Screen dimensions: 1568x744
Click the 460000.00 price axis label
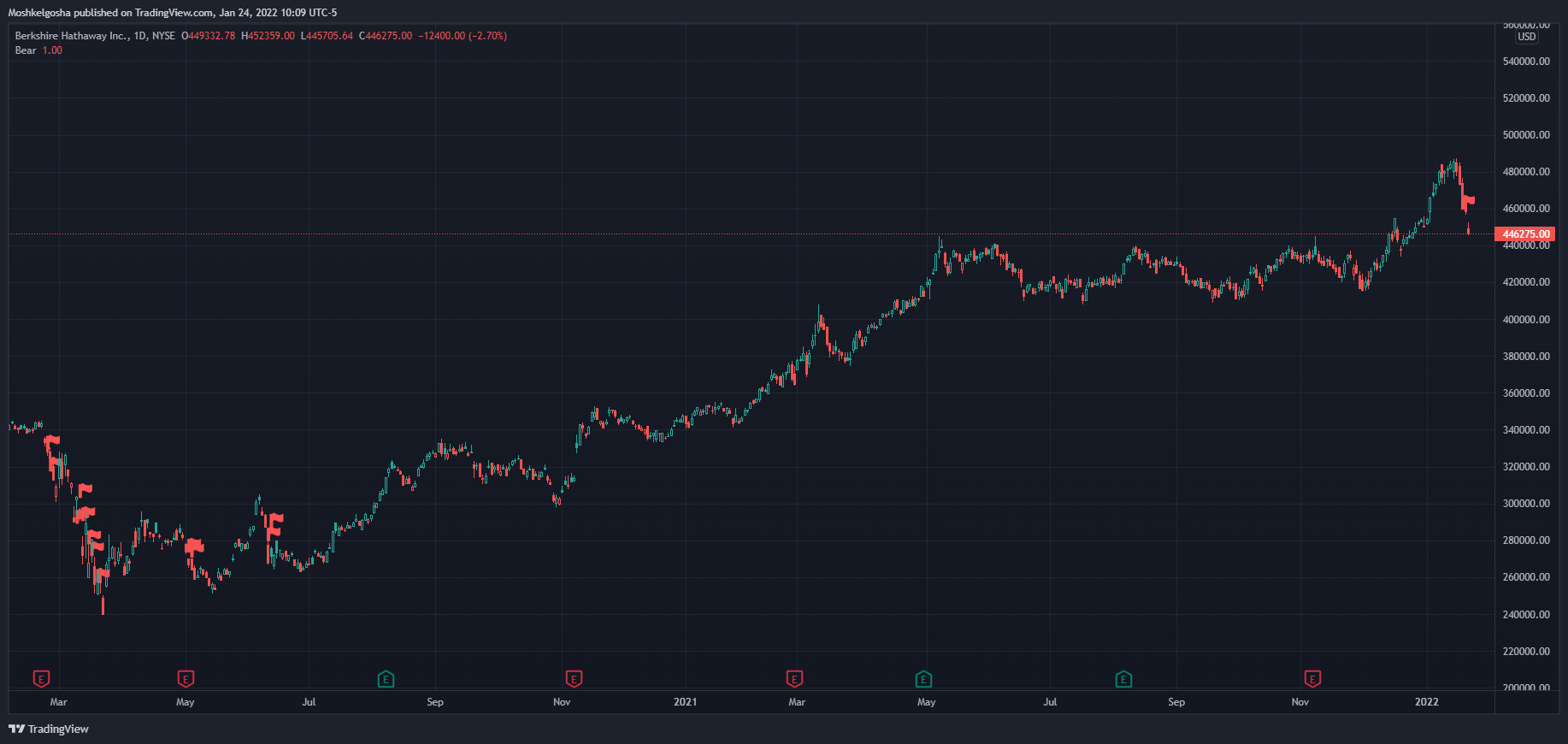(1526, 209)
